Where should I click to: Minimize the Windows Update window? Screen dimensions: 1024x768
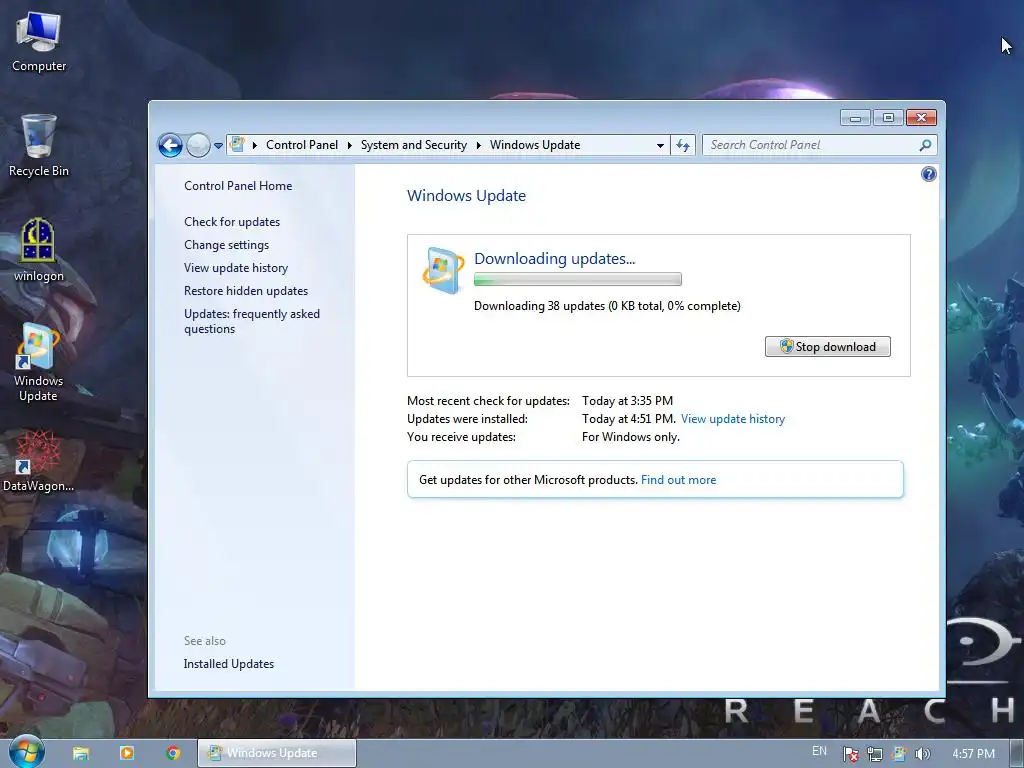[x=855, y=118]
